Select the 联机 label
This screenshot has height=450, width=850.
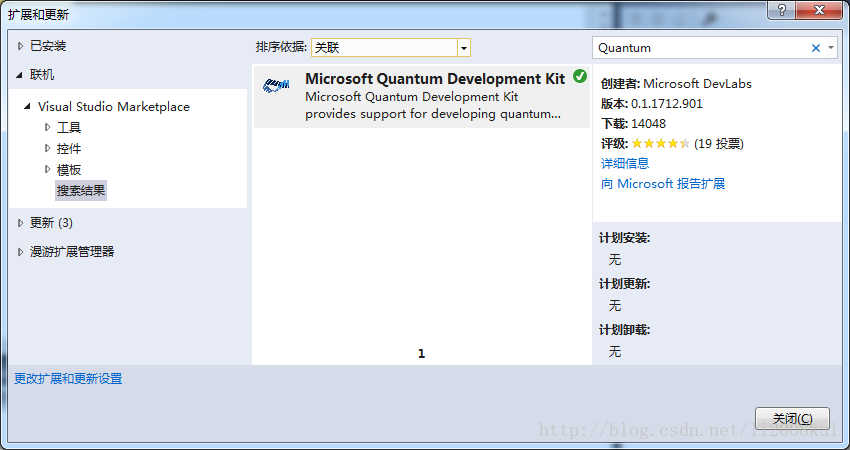42,75
